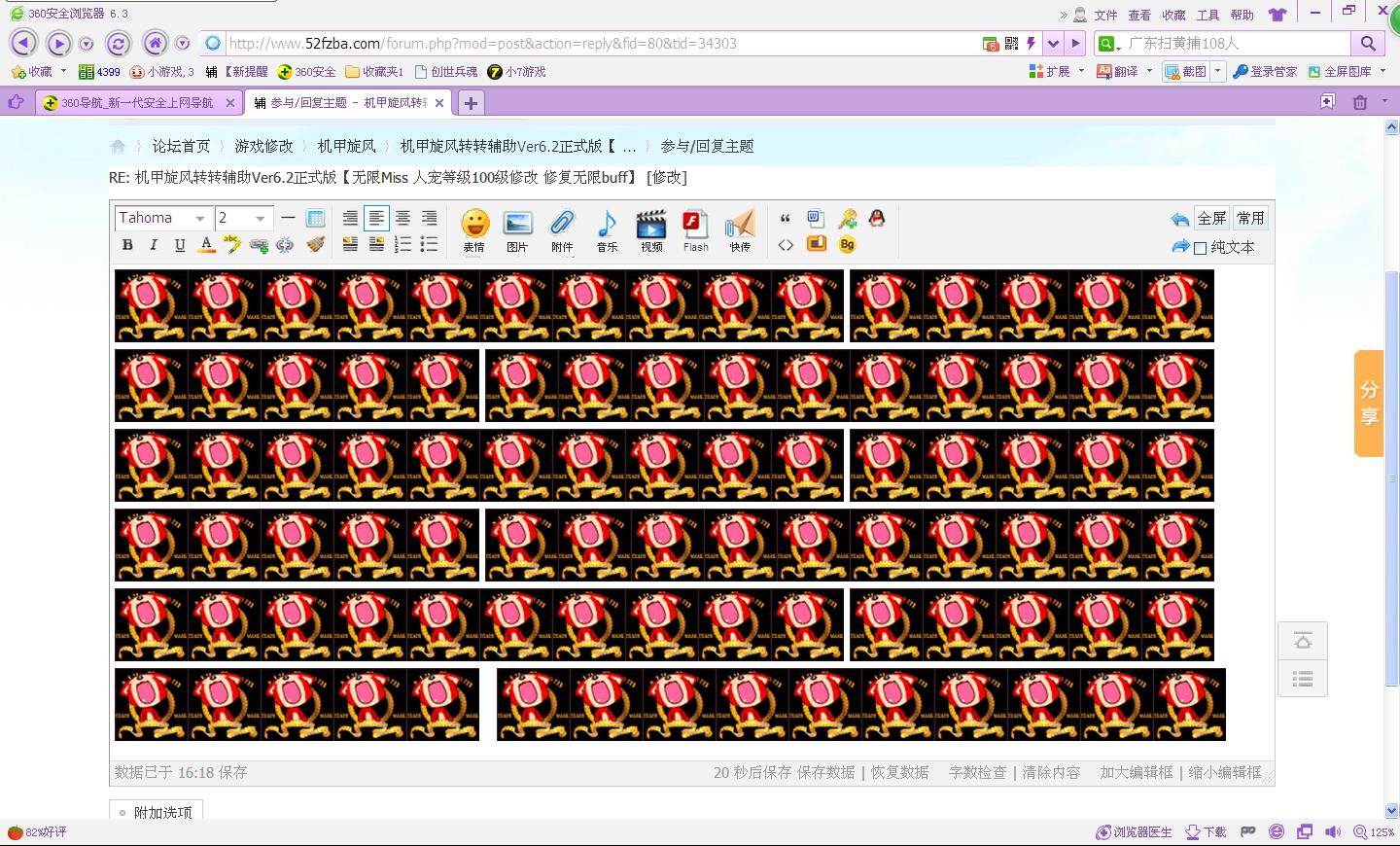
Task: Click the editor undo arrow
Action: tap(1180, 219)
